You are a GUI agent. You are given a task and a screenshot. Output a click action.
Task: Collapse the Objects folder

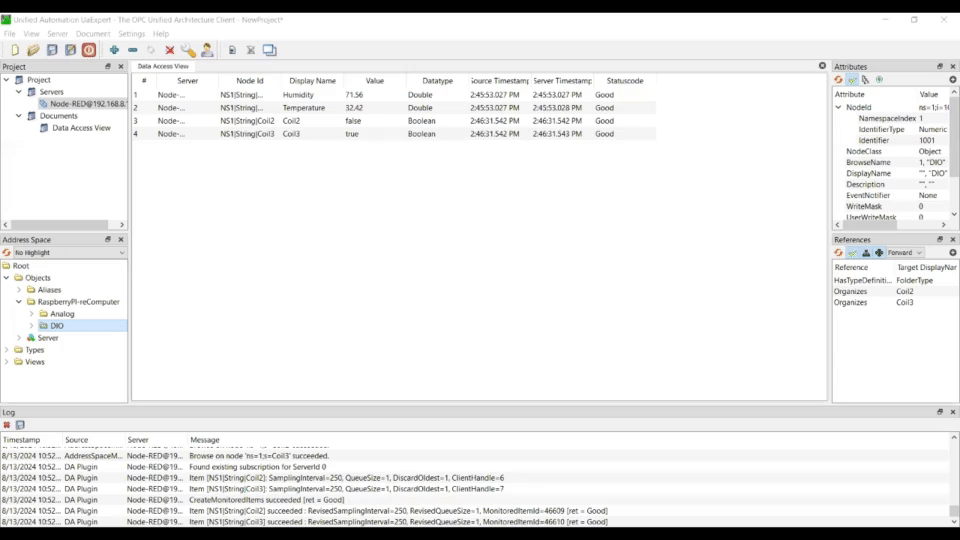7,278
